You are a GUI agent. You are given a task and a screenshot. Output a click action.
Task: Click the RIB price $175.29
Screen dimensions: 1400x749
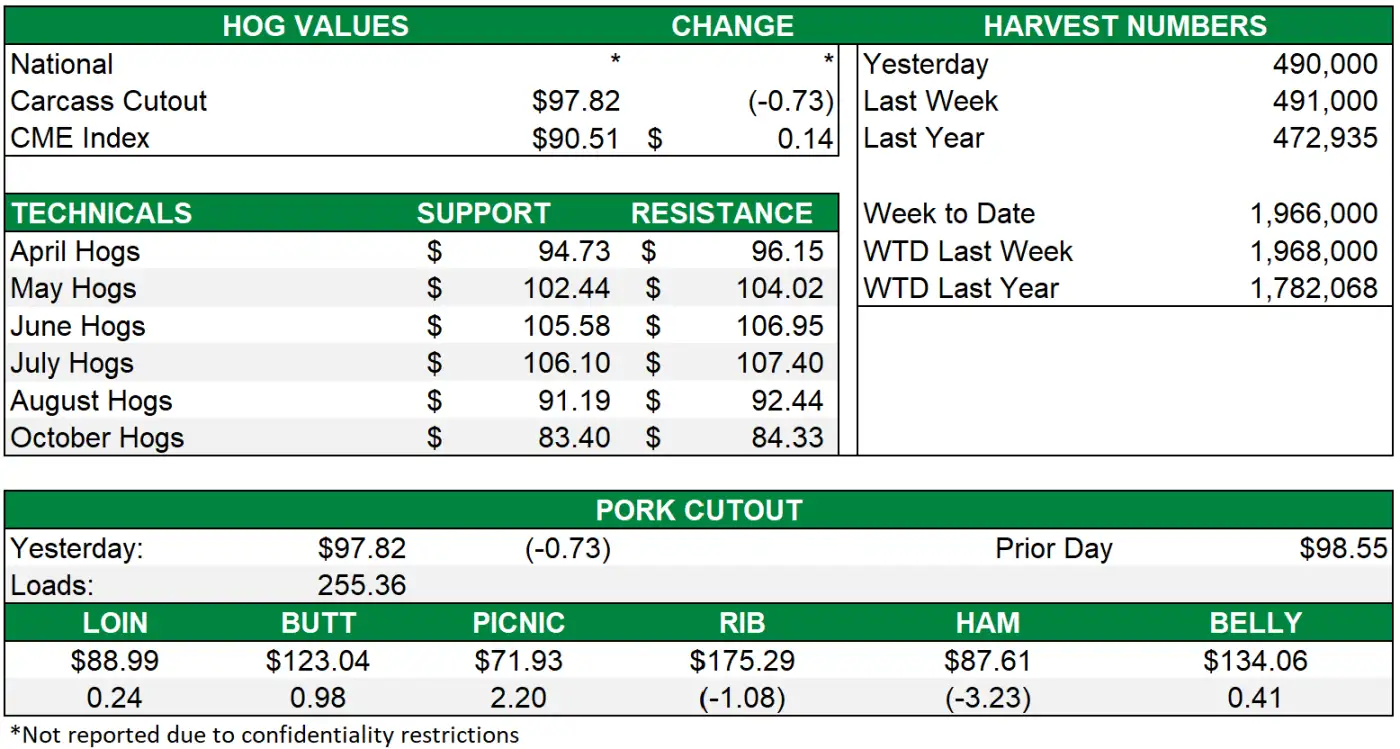tap(741, 660)
